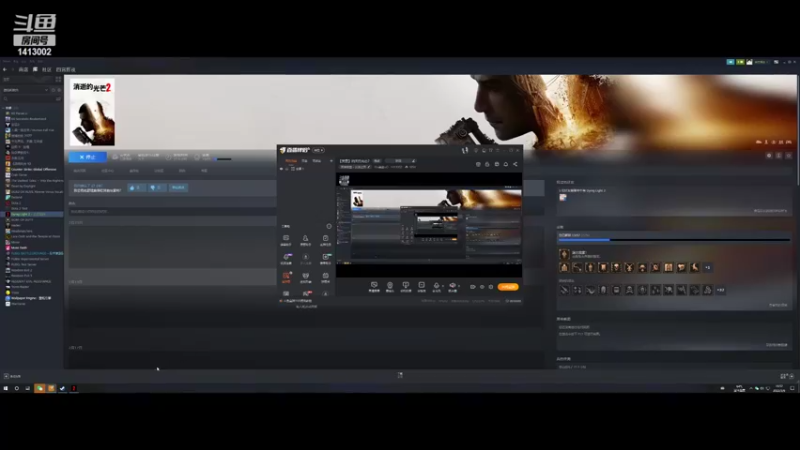The width and height of the screenshot is (800, 450).
Task: Click the fullscreen center icon in Steam bottom bar
Action: click(400, 375)
